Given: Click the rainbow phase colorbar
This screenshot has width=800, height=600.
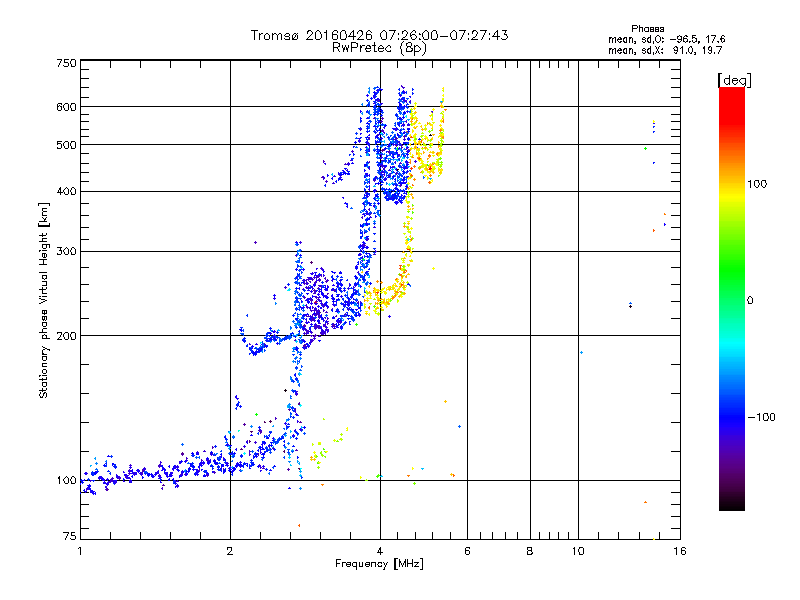Looking at the screenshot, I should 732,298.
